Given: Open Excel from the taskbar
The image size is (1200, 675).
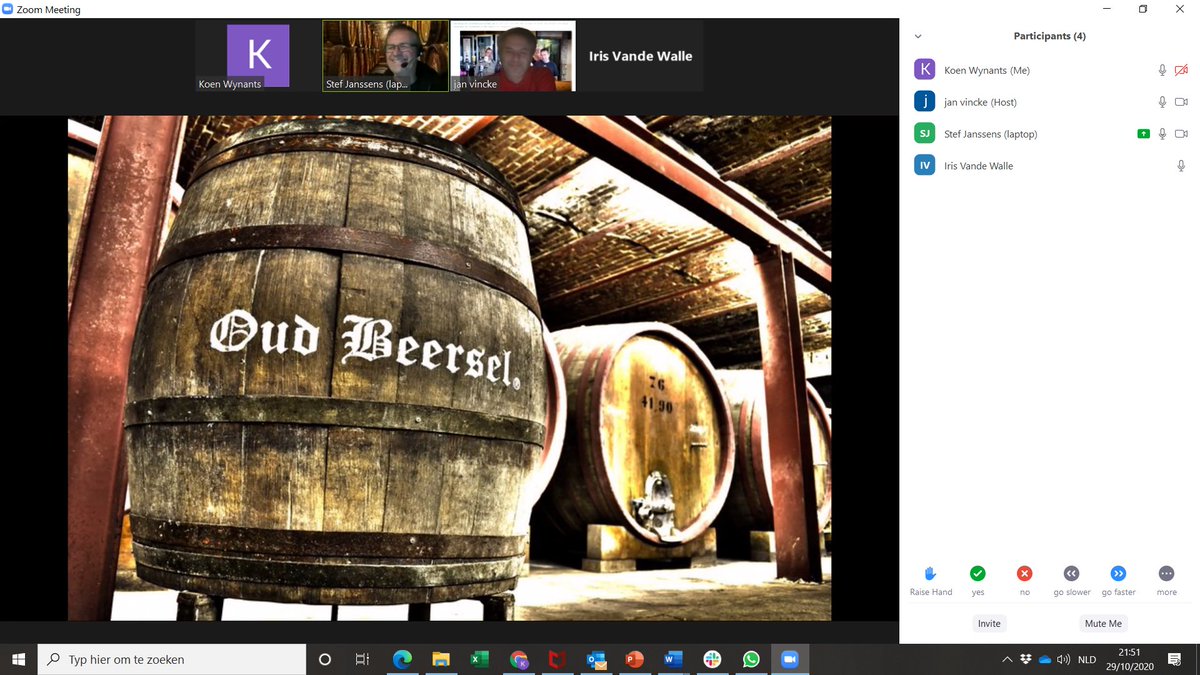Looking at the screenshot, I should [479, 659].
